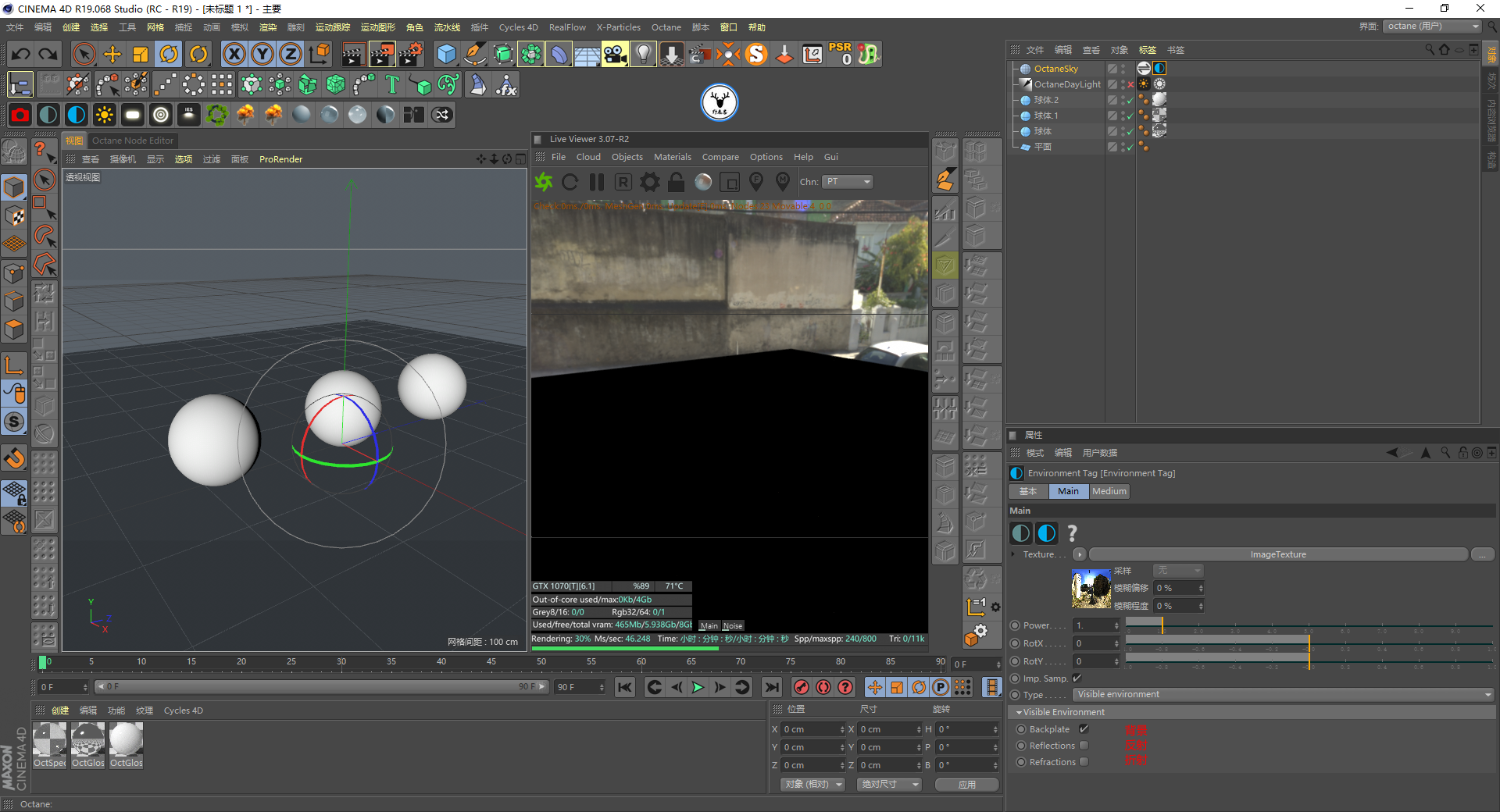This screenshot has height=812, width=1500.
Task: Expand the Texture parameter triangle
Action: (x=1013, y=554)
